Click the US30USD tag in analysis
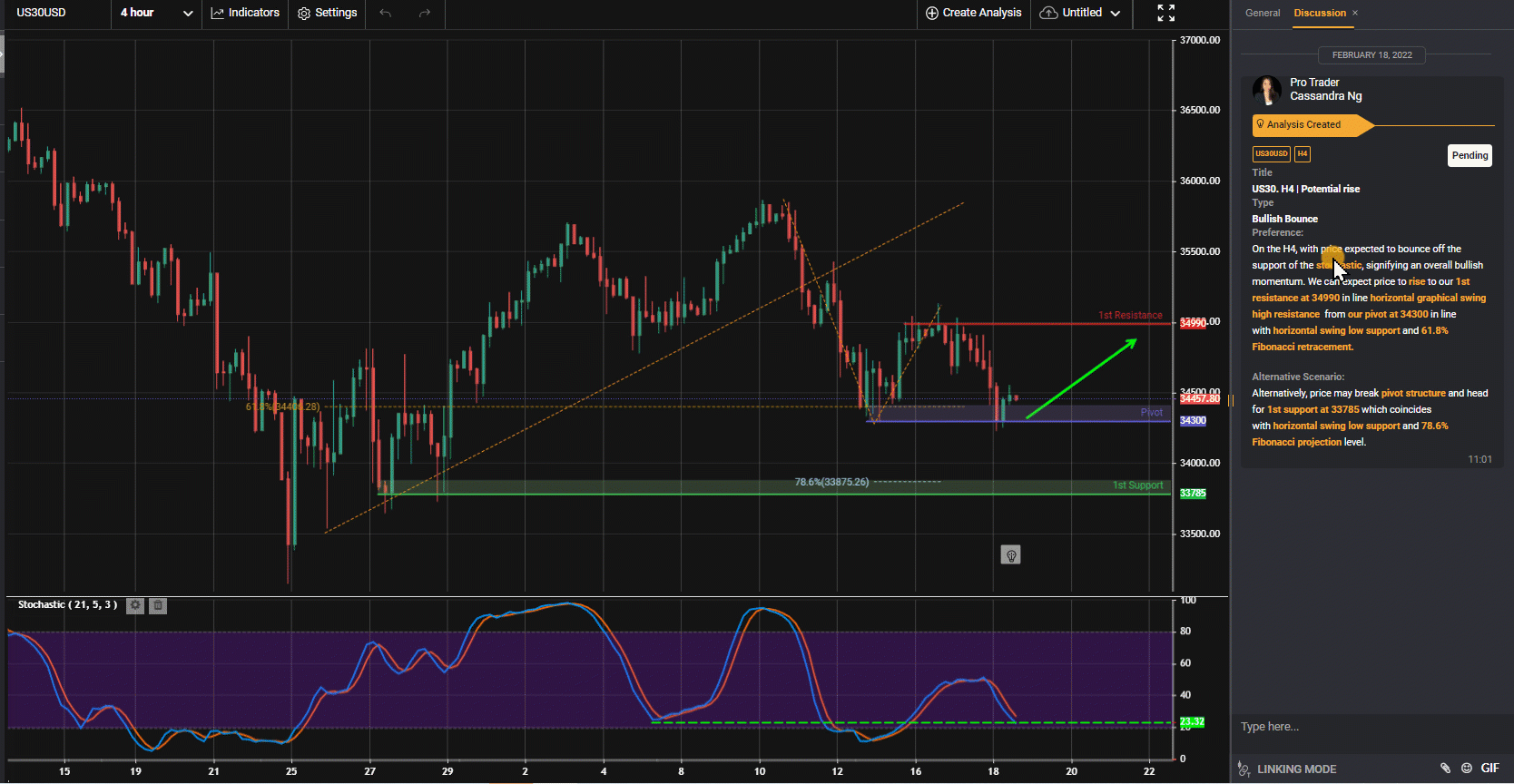The image size is (1514, 784). point(1272,154)
